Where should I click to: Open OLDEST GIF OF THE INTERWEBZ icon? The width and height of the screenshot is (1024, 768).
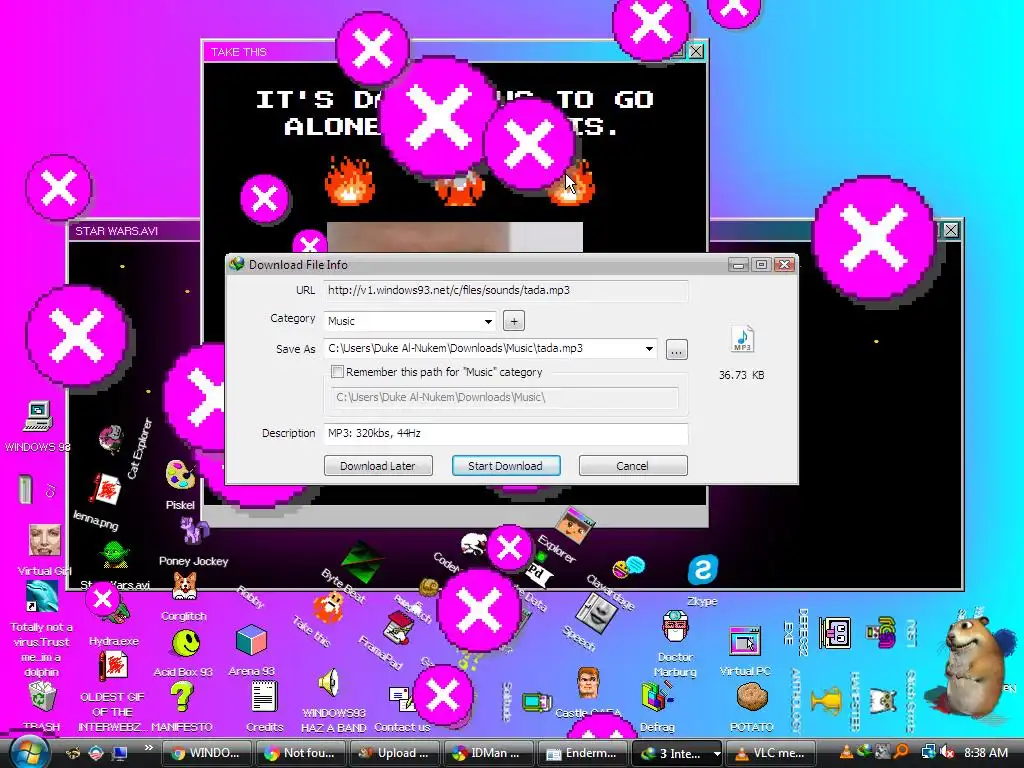pyautogui.click(x=112, y=666)
